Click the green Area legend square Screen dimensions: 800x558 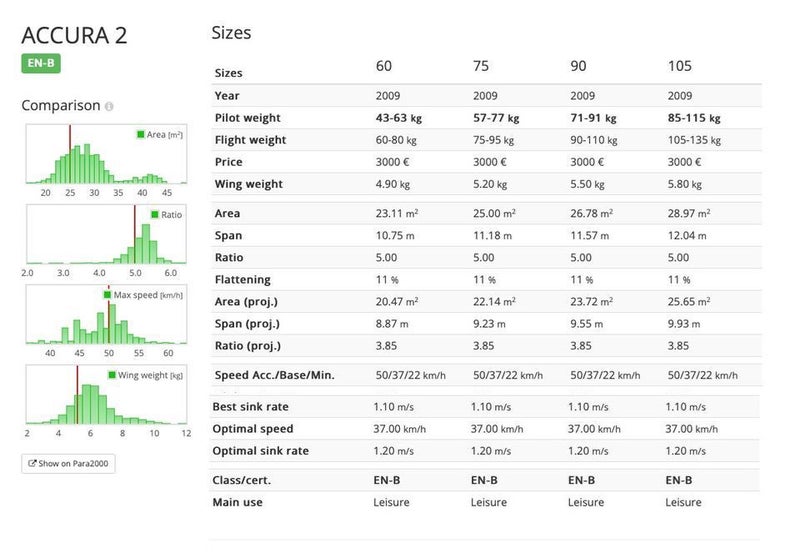(141, 134)
